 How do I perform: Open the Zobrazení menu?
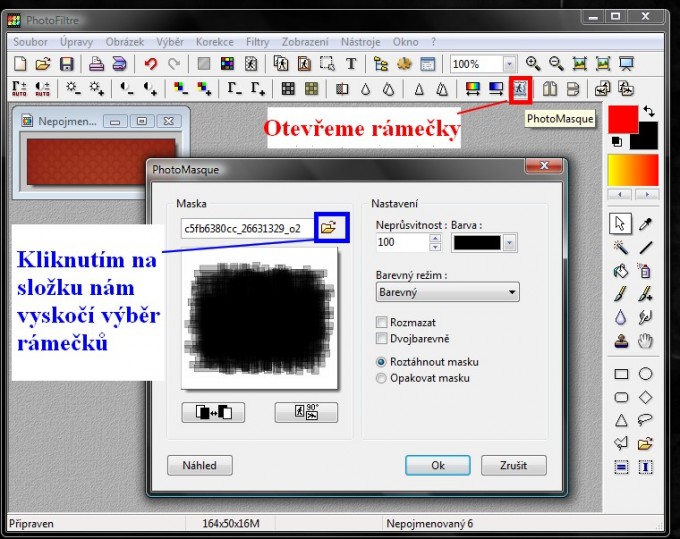click(305, 42)
